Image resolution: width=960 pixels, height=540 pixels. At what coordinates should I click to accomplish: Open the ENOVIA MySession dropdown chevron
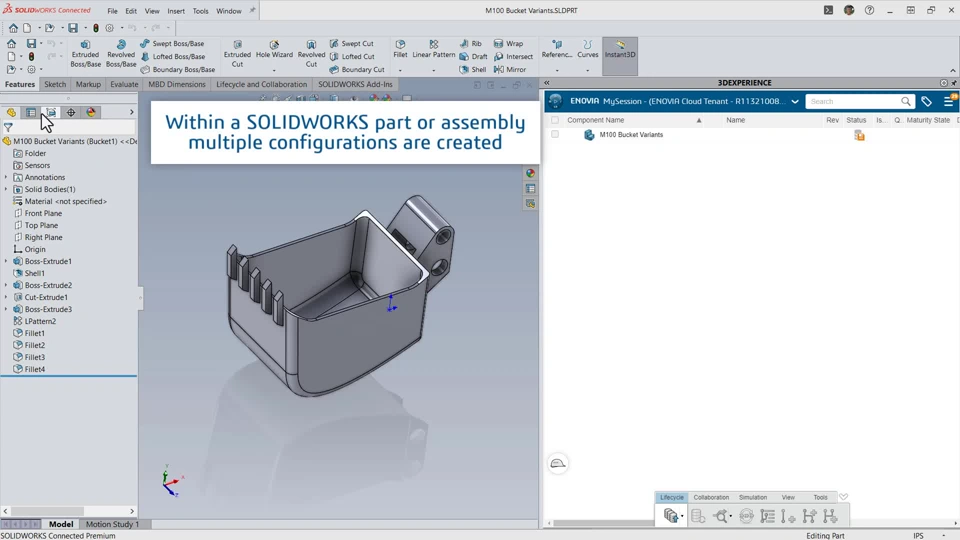coord(795,102)
